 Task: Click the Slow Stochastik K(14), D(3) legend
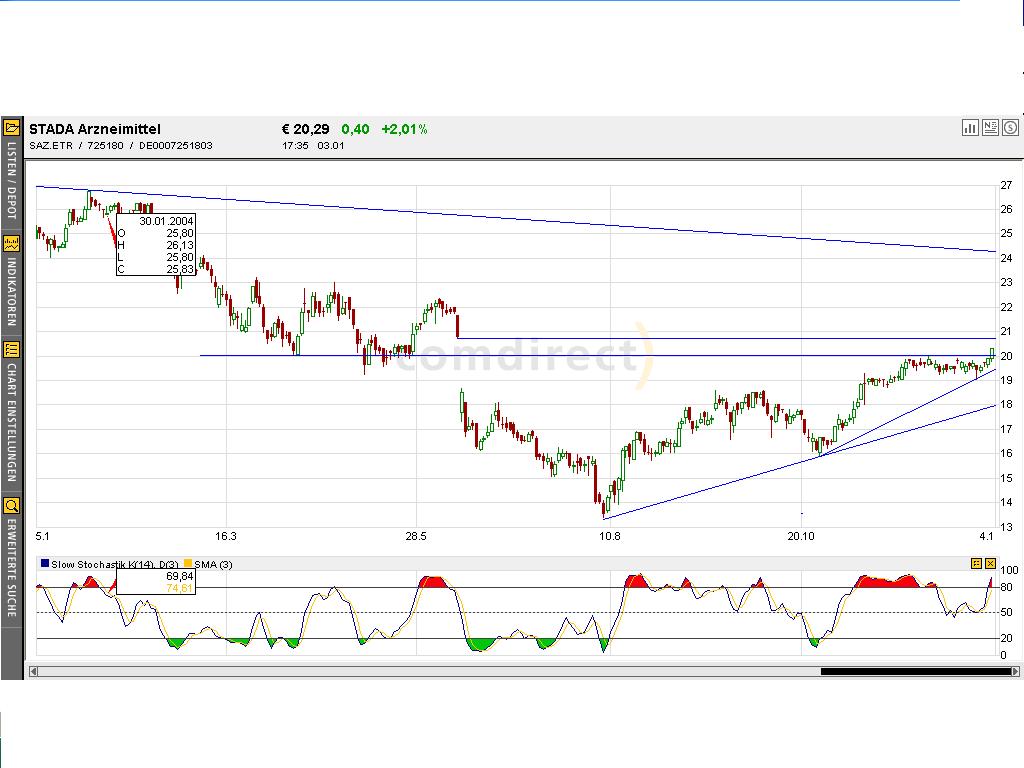pos(114,564)
